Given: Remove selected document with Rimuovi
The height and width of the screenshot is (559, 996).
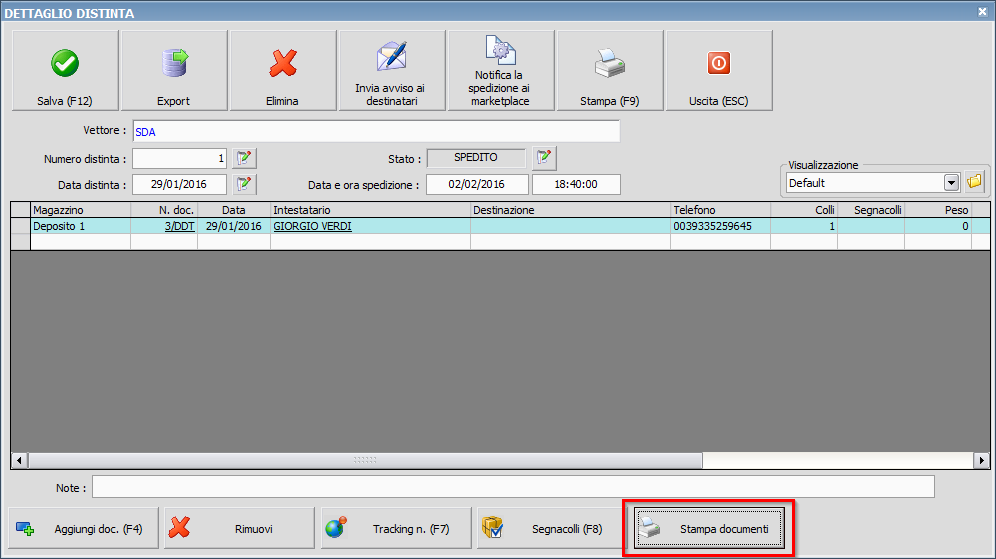Looking at the screenshot, I should tap(239, 529).
